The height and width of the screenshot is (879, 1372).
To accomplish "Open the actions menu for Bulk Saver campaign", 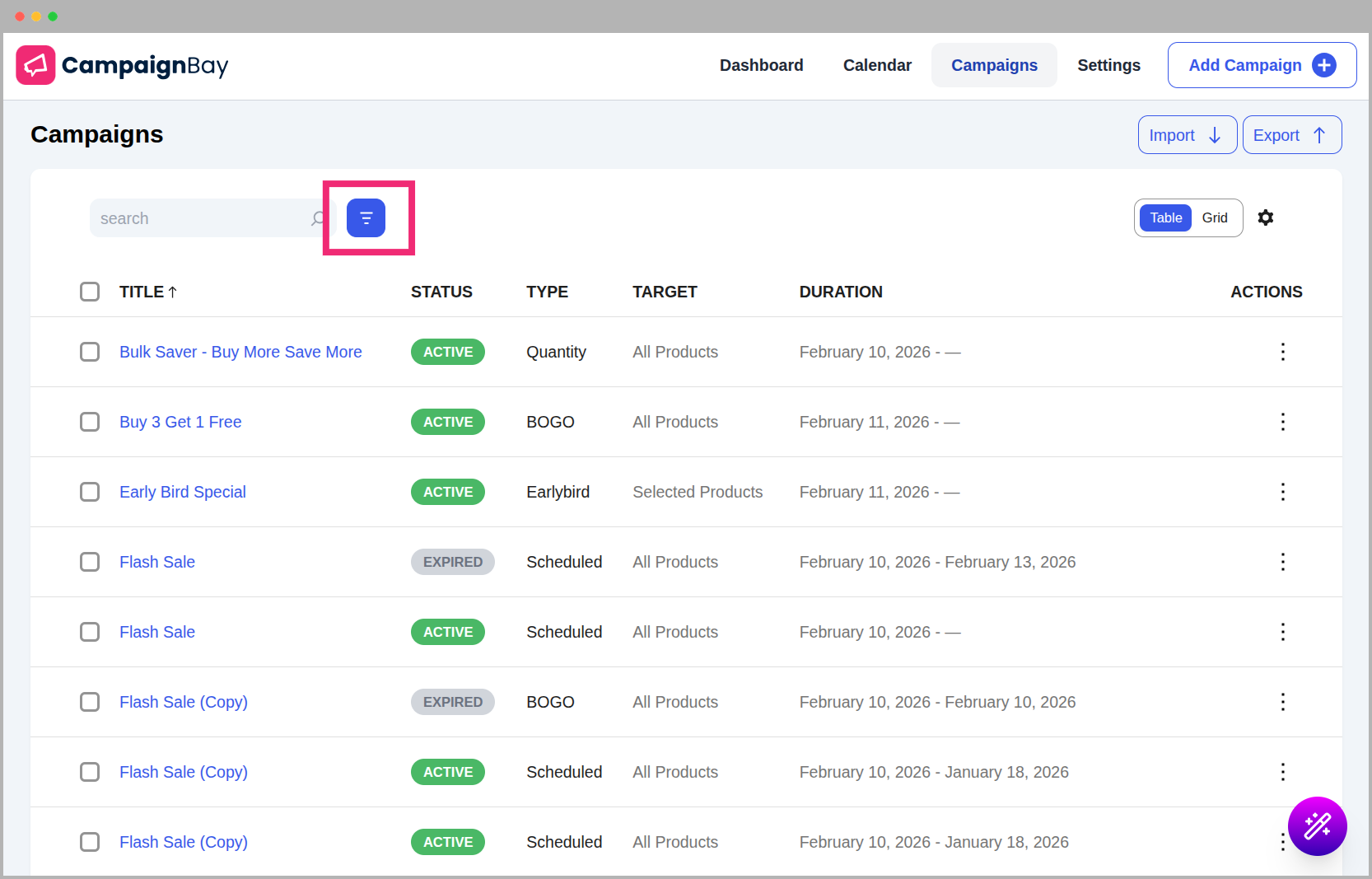I will [1283, 352].
